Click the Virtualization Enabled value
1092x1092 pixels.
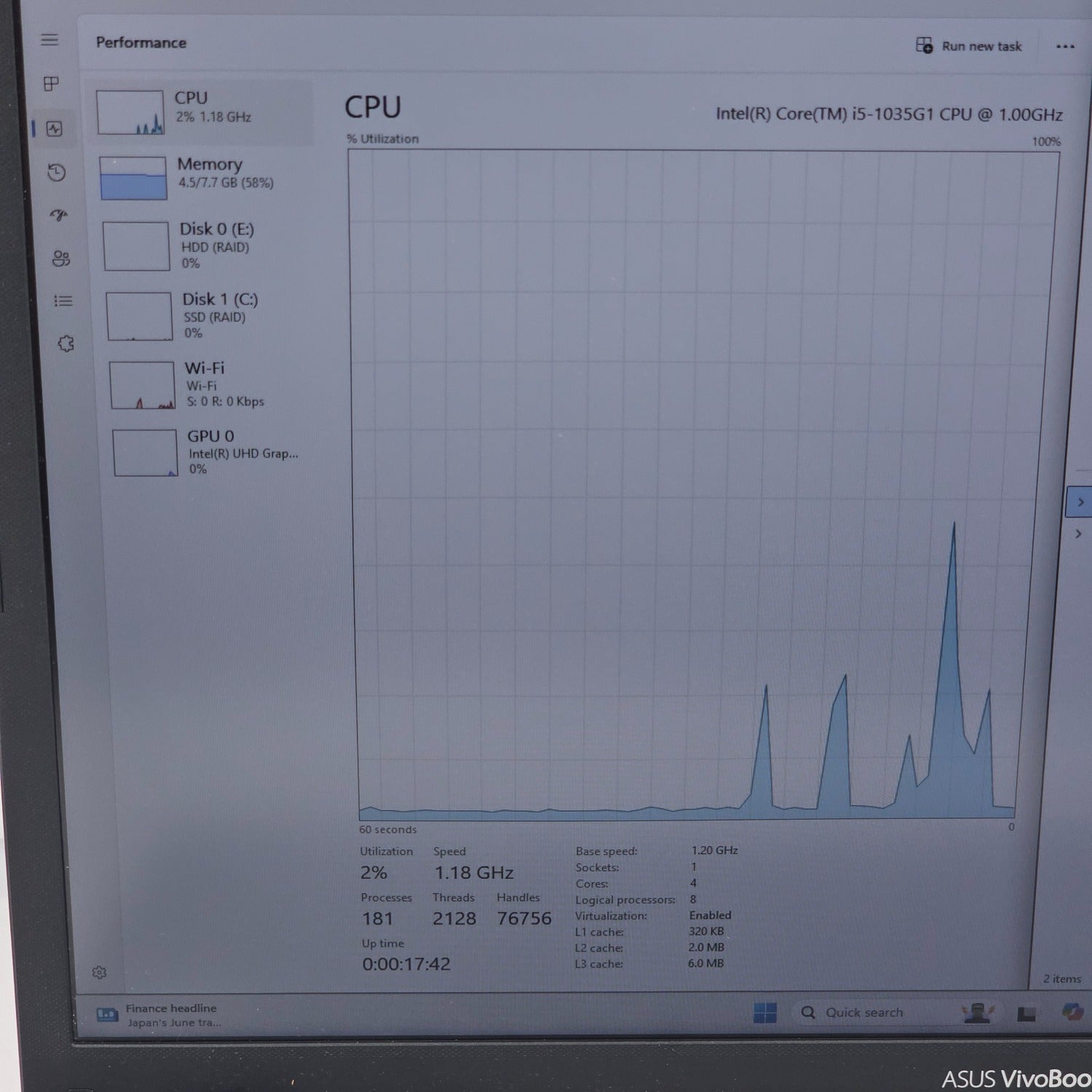(710, 915)
